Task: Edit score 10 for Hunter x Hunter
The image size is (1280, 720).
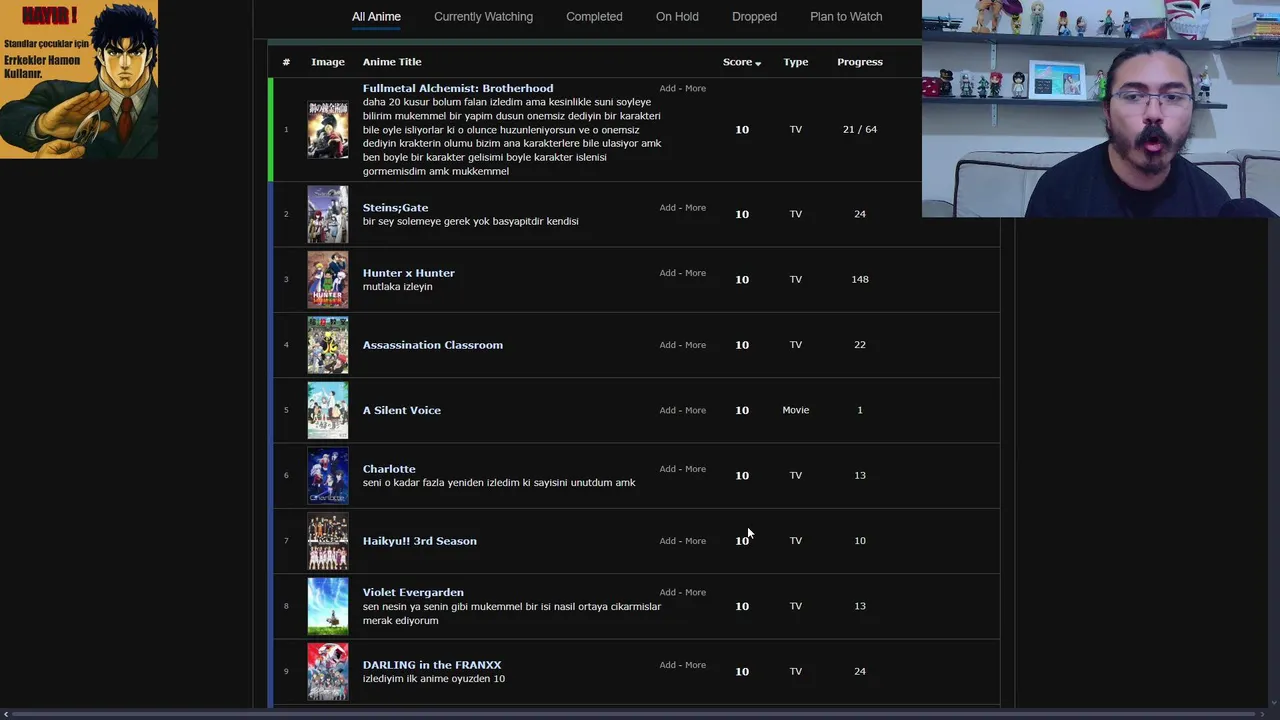Action: 742,279
